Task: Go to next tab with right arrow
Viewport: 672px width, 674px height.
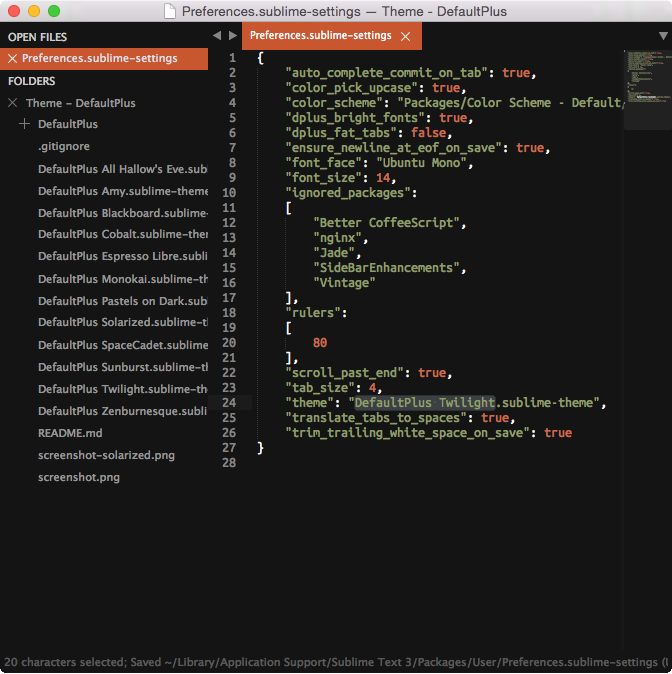Action: click(233, 36)
